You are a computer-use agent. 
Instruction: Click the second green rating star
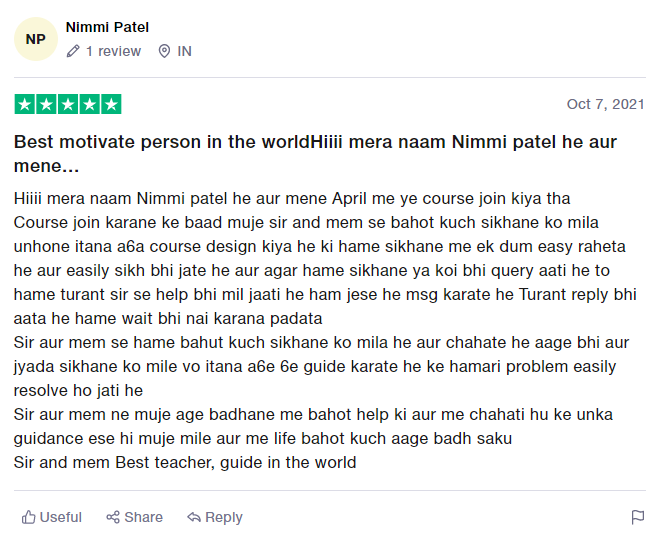click(46, 104)
